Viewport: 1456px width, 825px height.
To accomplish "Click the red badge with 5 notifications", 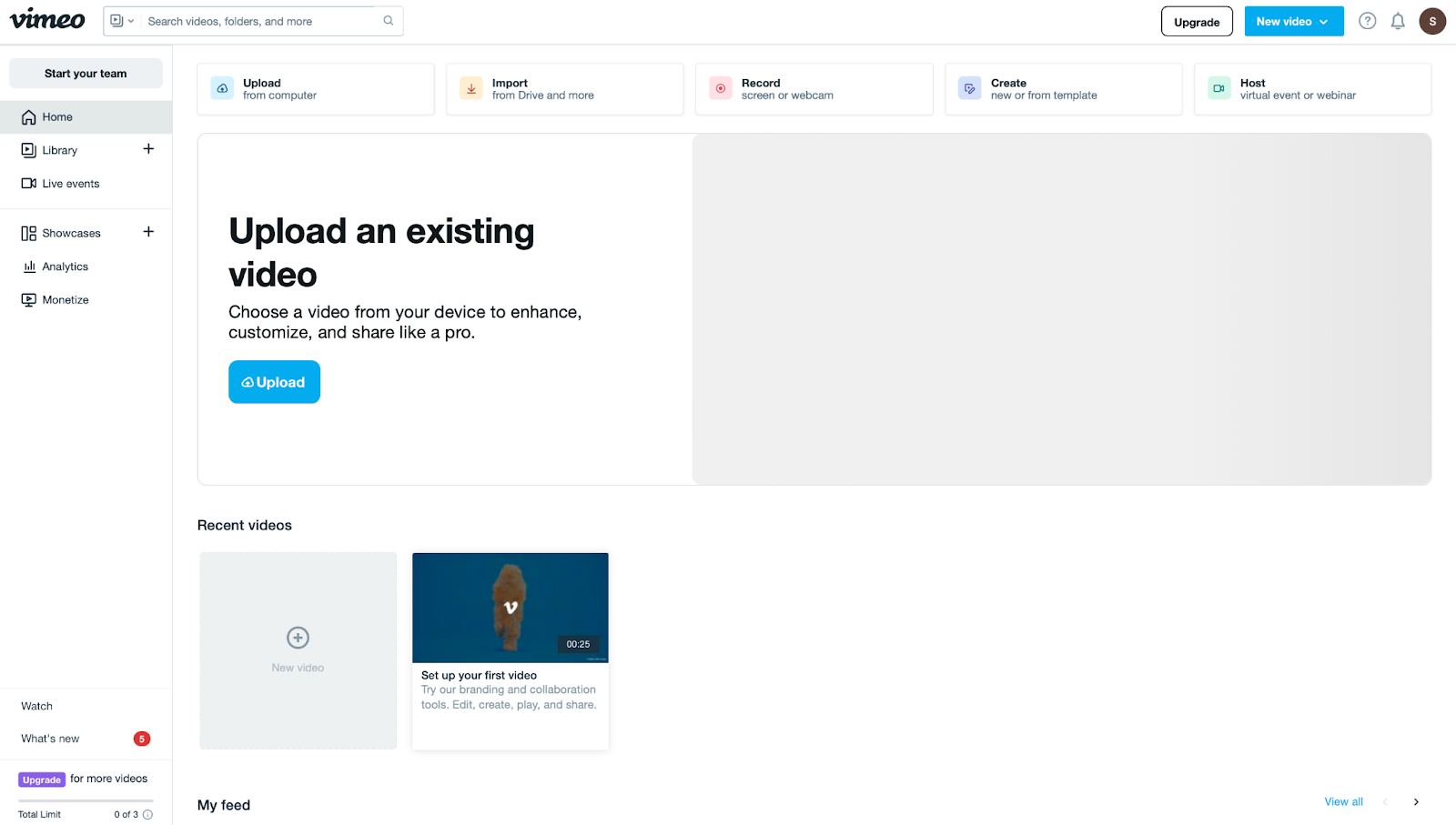I will point(142,739).
